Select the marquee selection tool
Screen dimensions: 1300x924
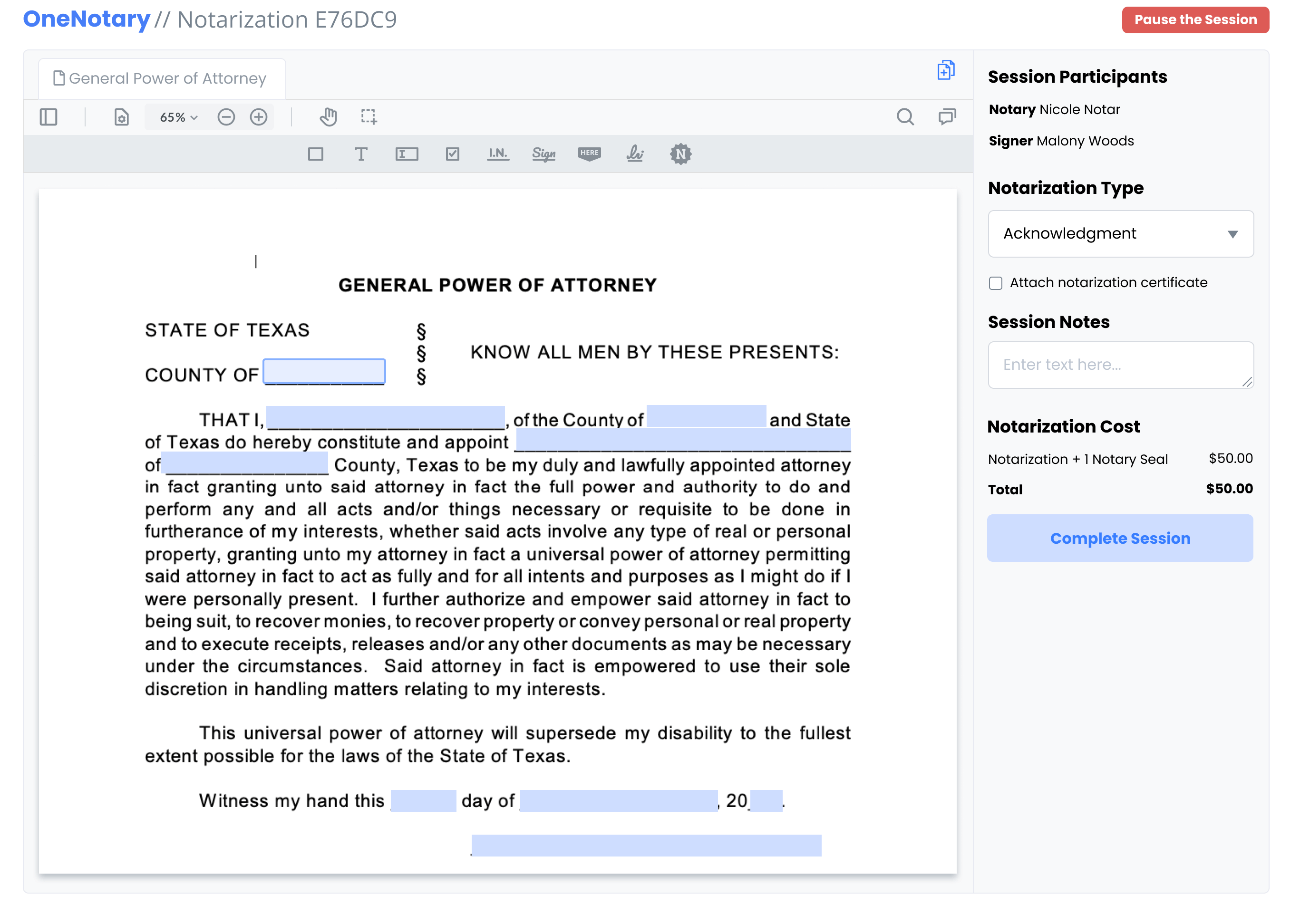(369, 116)
